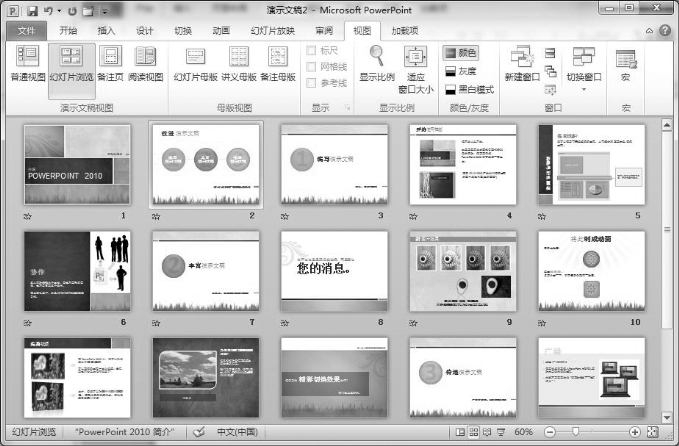Minimize the ribbon with caret icon
Image resolution: width=679 pixels, height=446 pixels.
[x=649, y=30]
